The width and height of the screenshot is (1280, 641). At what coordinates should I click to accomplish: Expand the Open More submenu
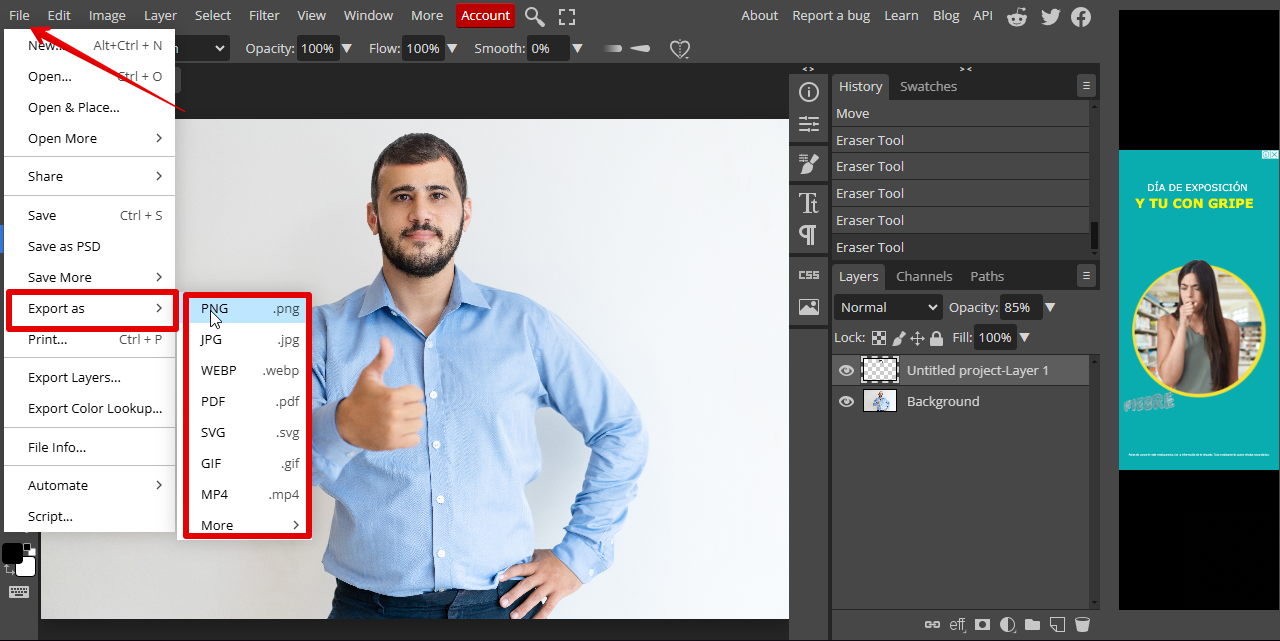pos(90,138)
